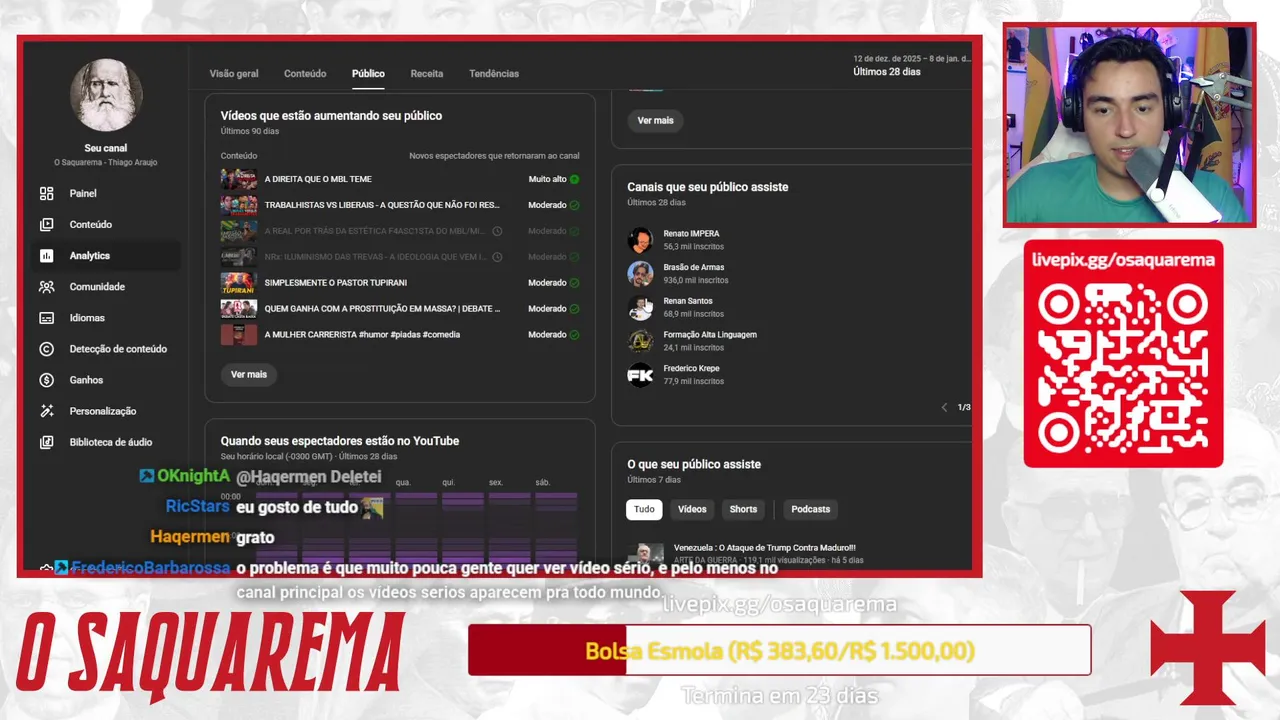Open the Tendências tab
1280x720 pixels.
(x=494, y=73)
